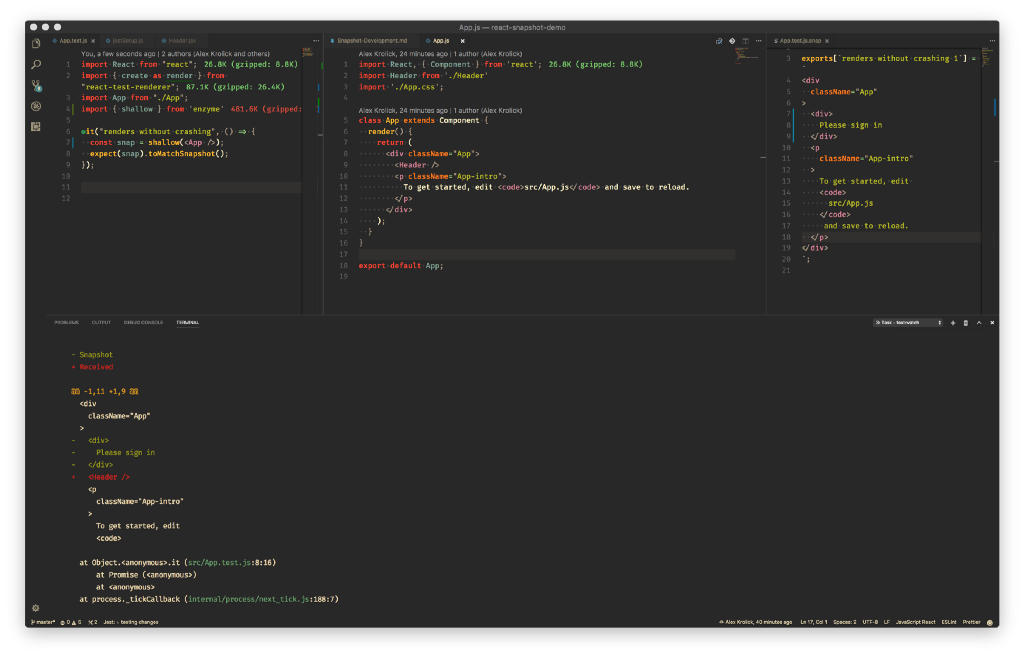1024x657 pixels.
Task: Change JavaScript React language mode in status bar
Action: [914, 622]
